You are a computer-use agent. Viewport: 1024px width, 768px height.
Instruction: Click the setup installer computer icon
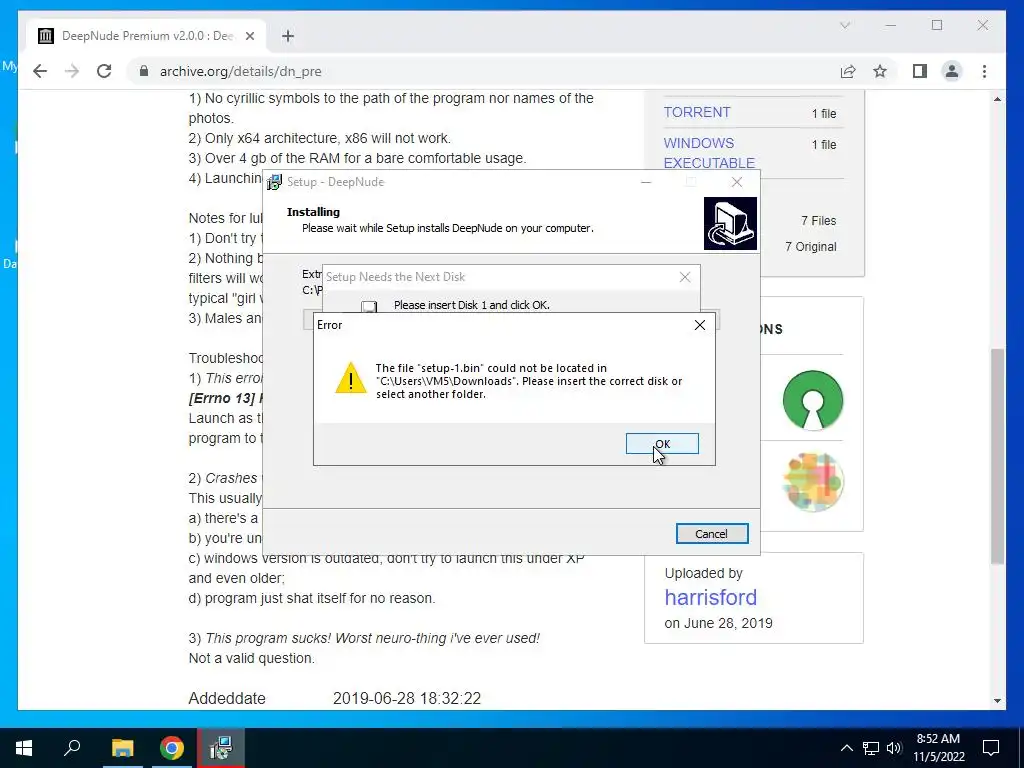coord(730,223)
